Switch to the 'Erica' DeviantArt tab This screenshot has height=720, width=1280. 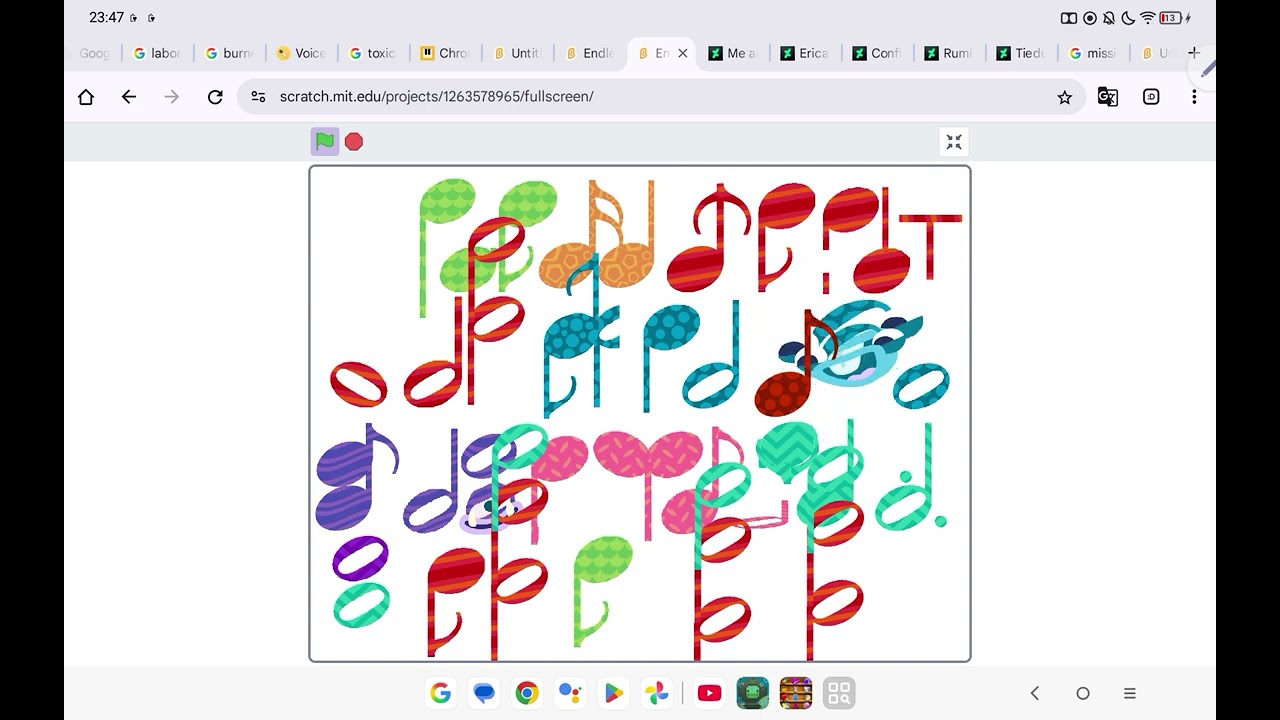click(x=806, y=53)
